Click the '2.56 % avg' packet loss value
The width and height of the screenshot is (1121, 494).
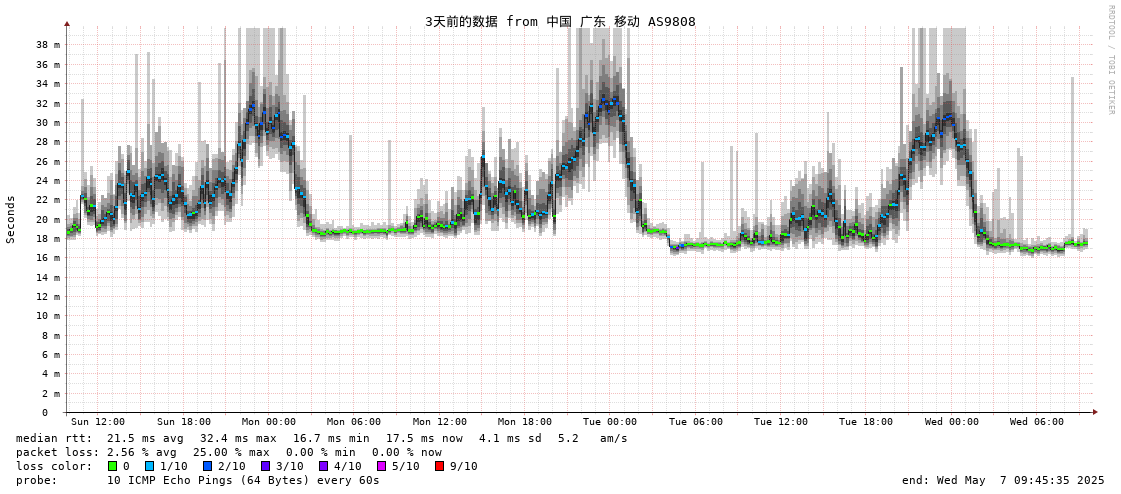(145, 453)
